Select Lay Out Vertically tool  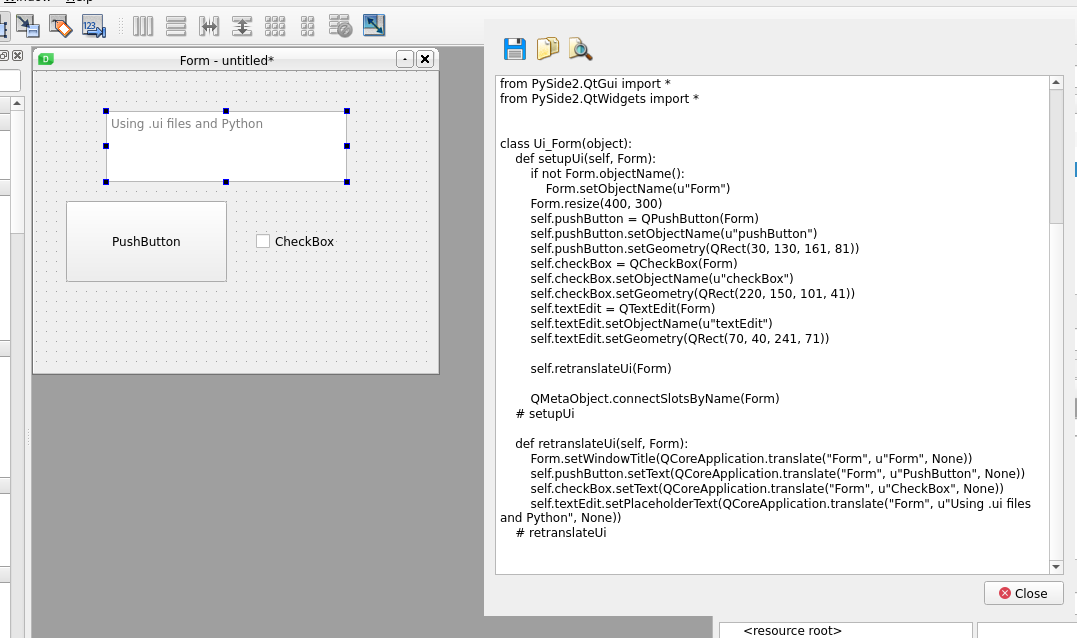click(177, 26)
